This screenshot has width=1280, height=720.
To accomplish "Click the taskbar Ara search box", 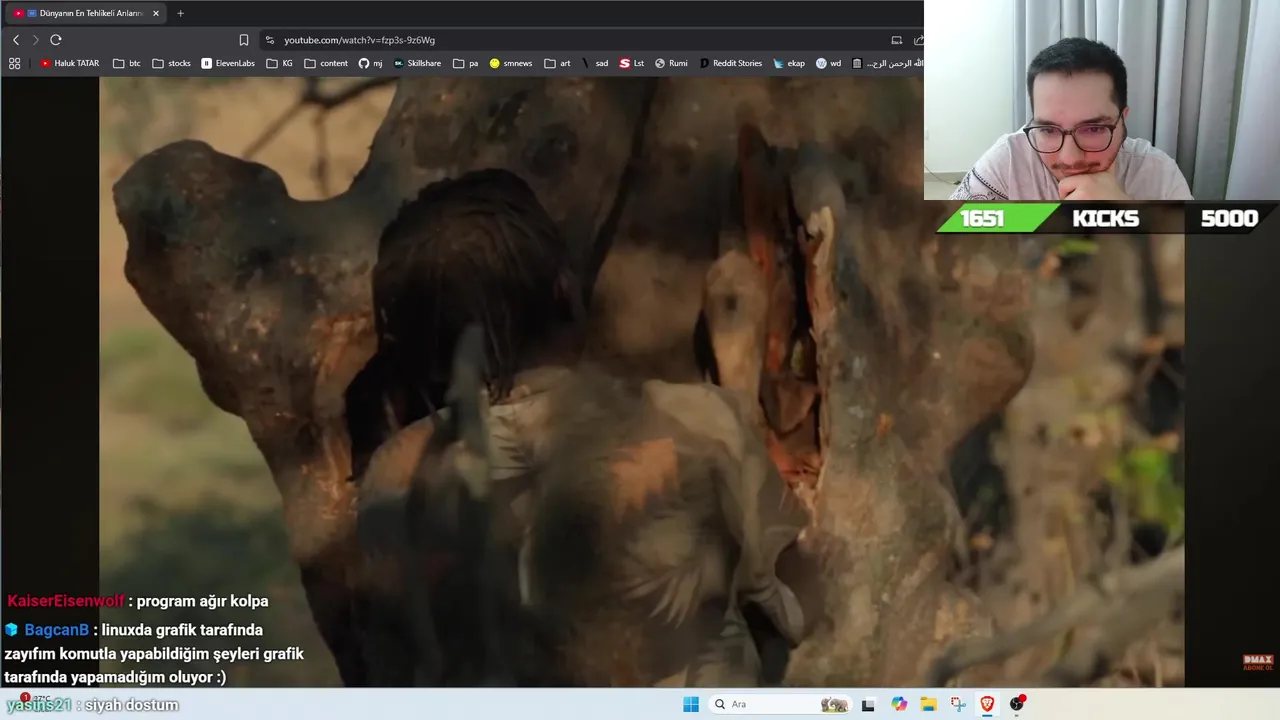I will pyautogui.click(x=782, y=704).
